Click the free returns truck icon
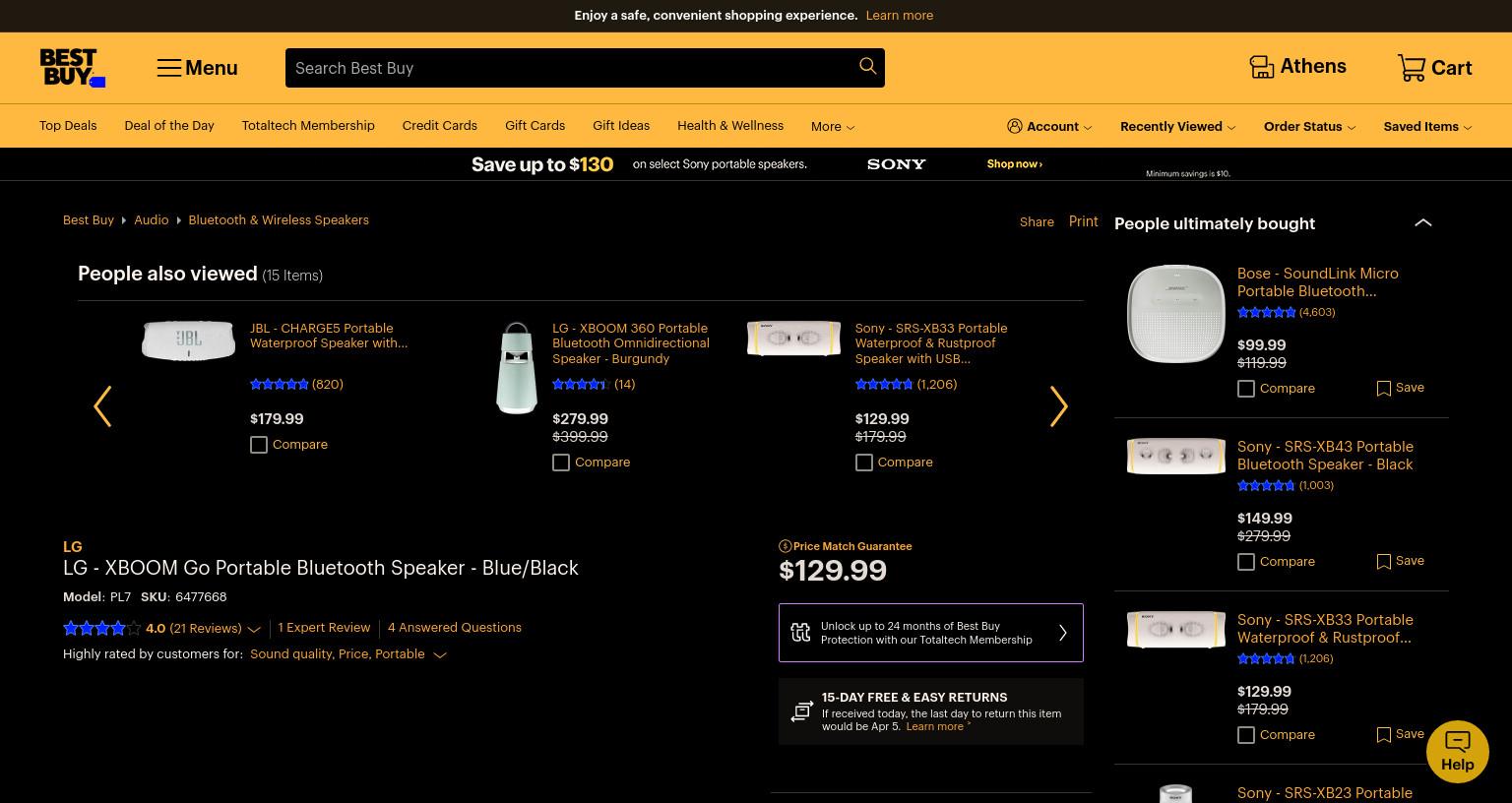Image resolution: width=1512 pixels, height=803 pixels. (x=802, y=710)
